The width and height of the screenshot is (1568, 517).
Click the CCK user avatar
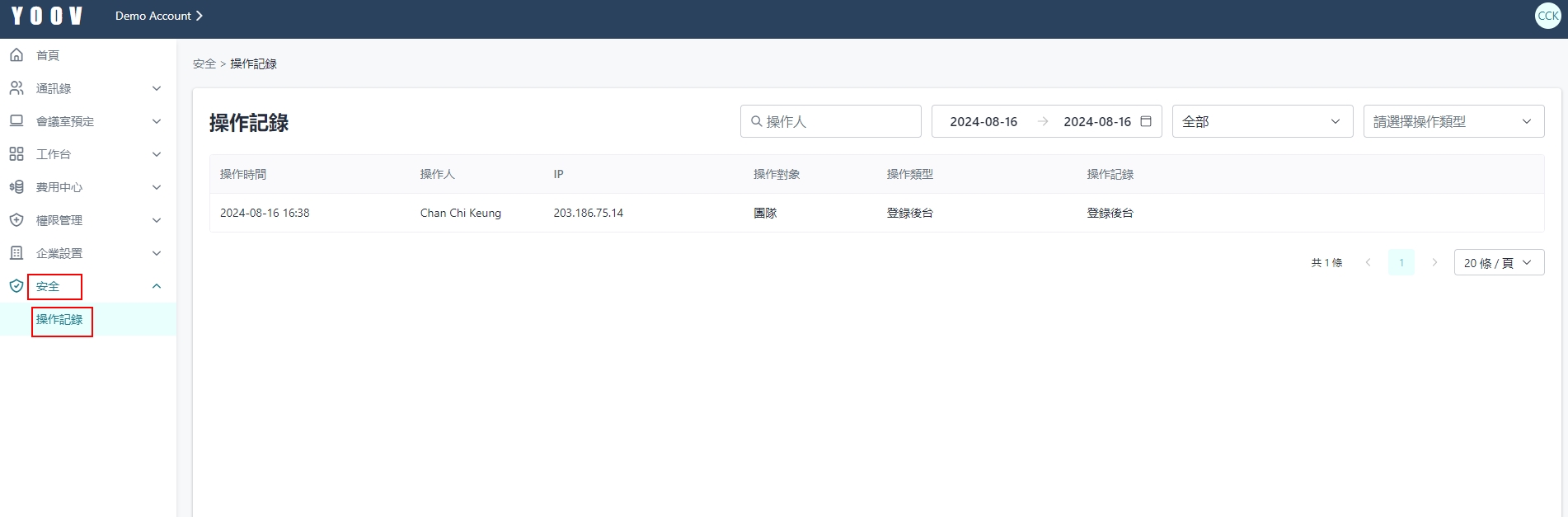[x=1547, y=16]
